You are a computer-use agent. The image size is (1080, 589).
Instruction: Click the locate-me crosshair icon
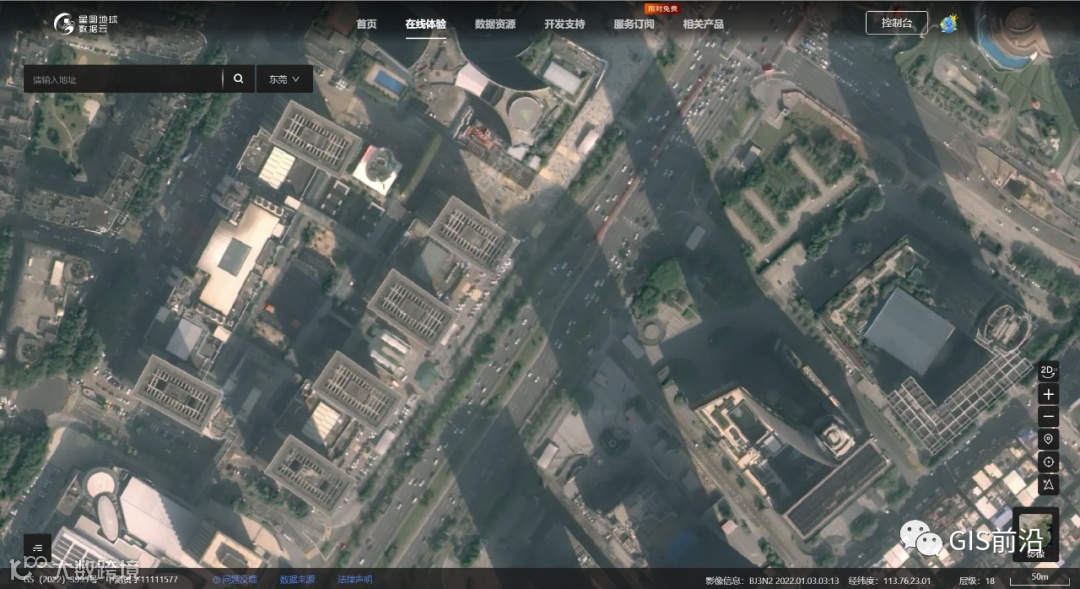coord(1048,462)
